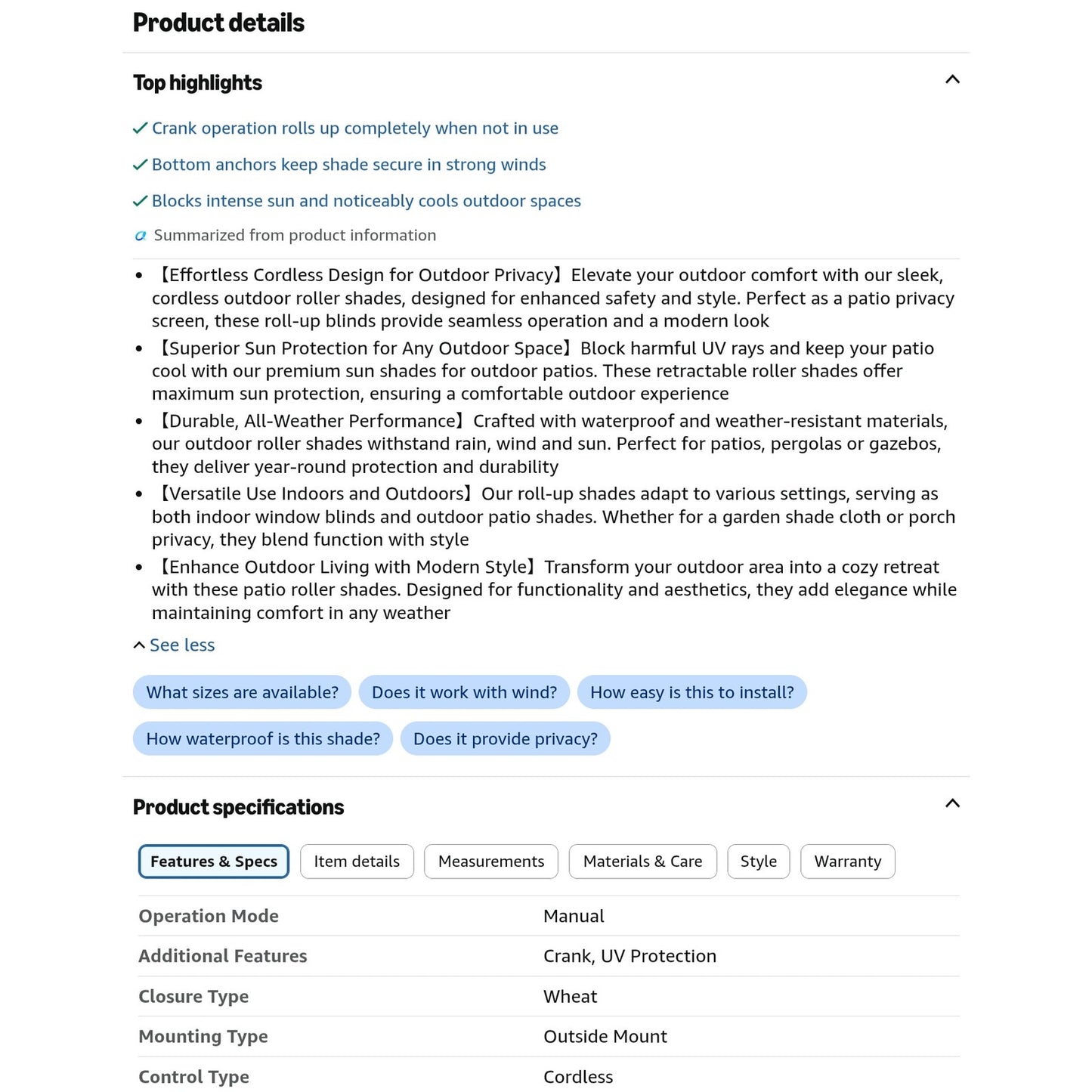Switch to the Item details tab
The height and width of the screenshot is (1092, 1092).
click(x=357, y=862)
